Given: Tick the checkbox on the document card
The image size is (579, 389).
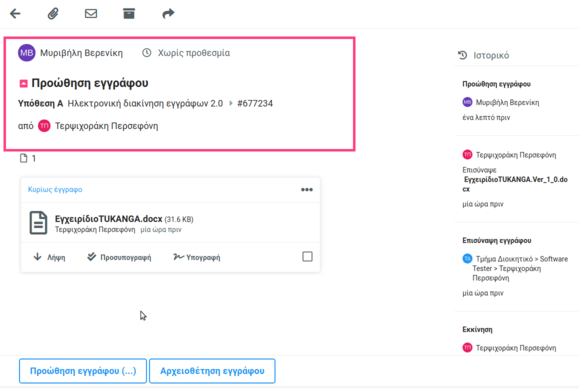Looking at the screenshot, I should [307, 256].
